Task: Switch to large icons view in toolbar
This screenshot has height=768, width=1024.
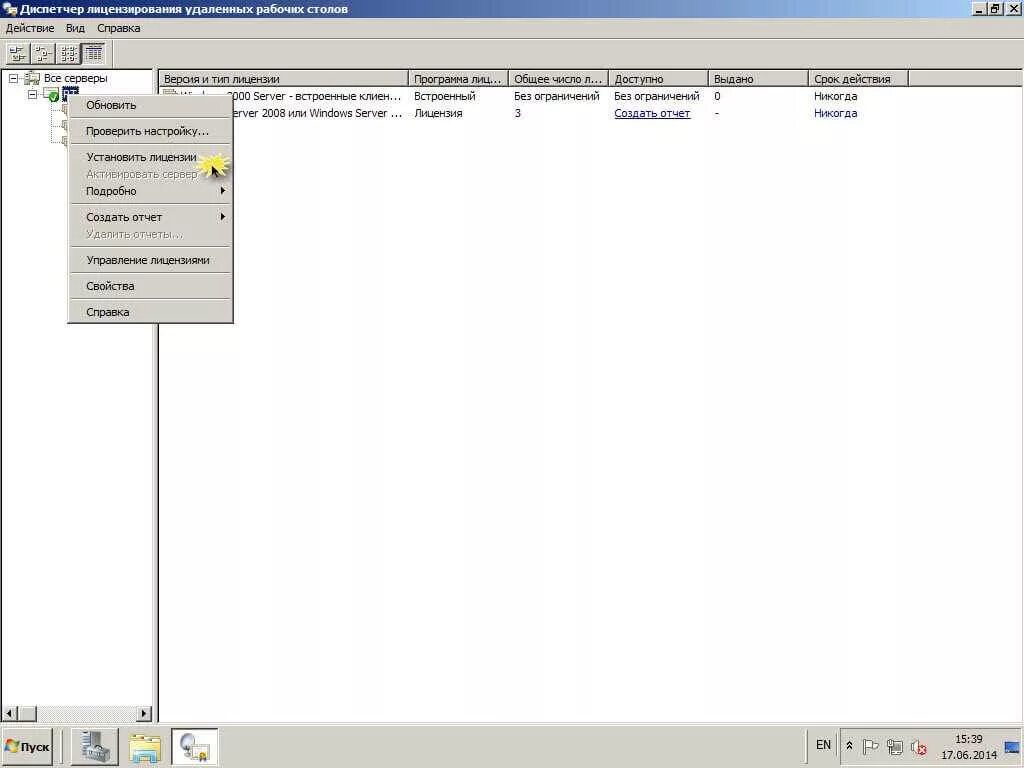Action: point(17,53)
